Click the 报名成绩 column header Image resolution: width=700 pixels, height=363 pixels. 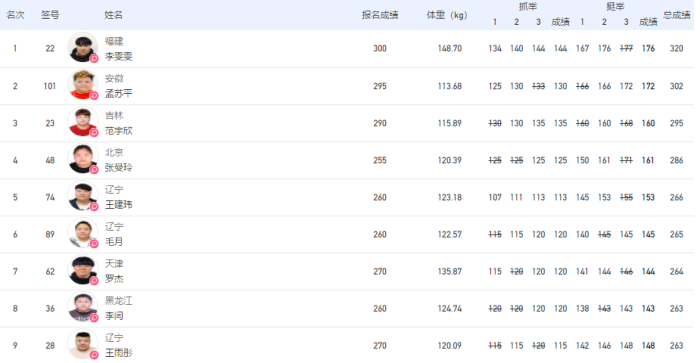click(x=380, y=15)
